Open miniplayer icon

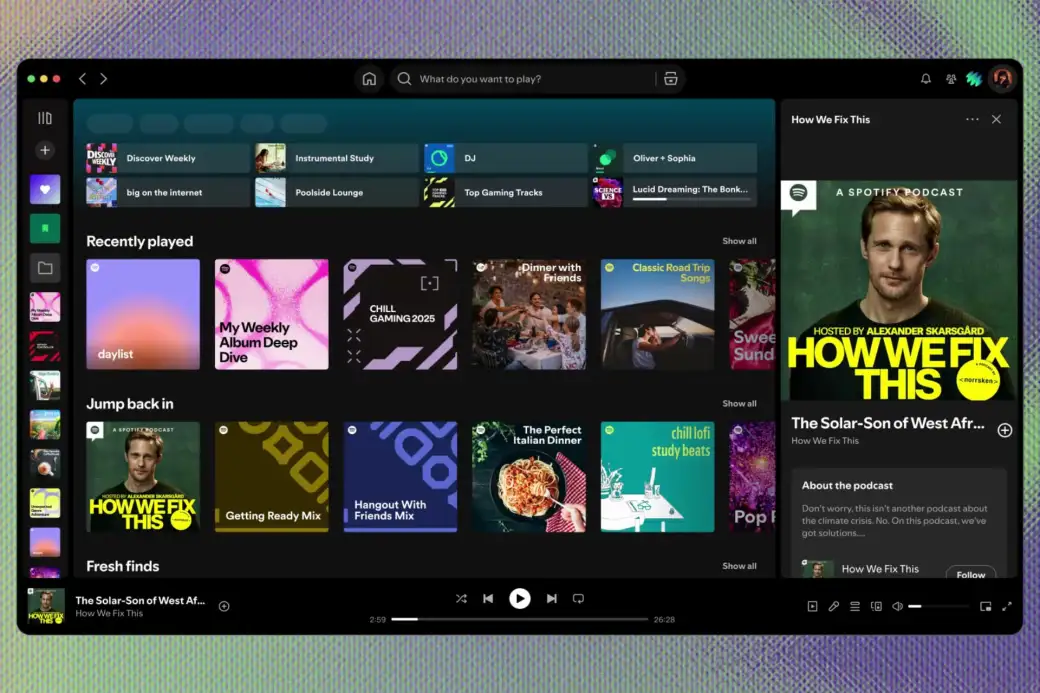986,606
